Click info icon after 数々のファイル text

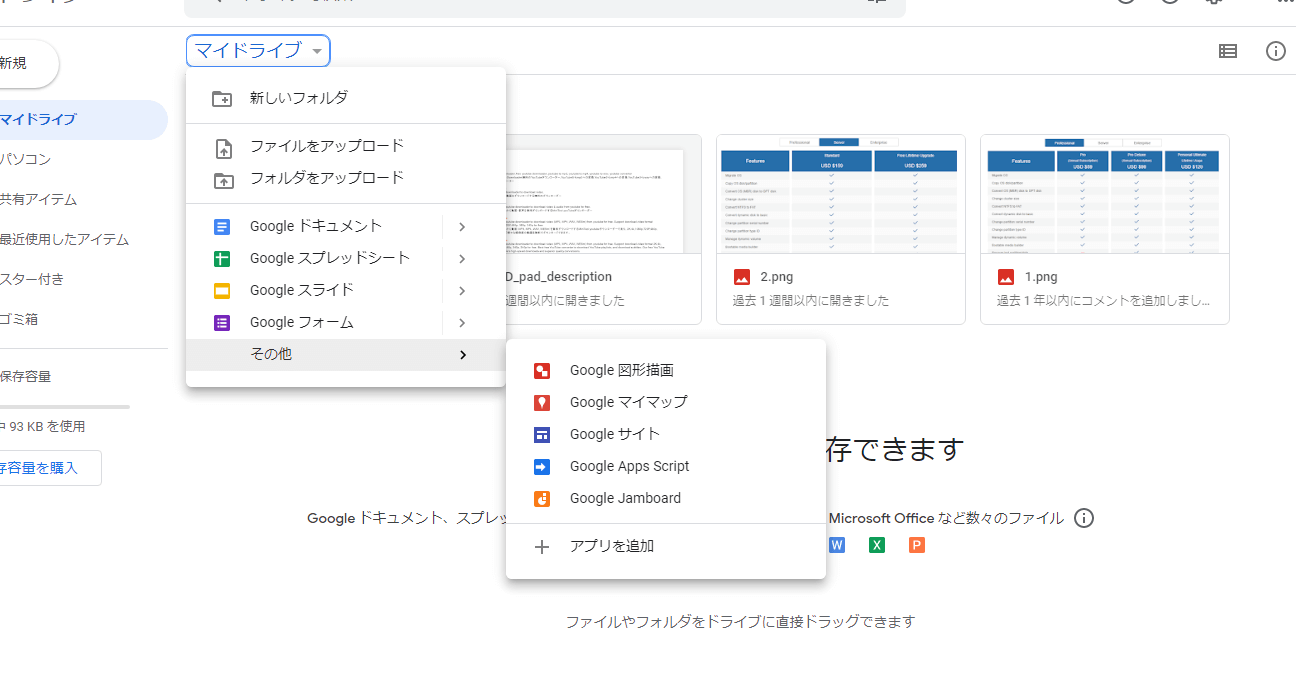coord(1084,518)
